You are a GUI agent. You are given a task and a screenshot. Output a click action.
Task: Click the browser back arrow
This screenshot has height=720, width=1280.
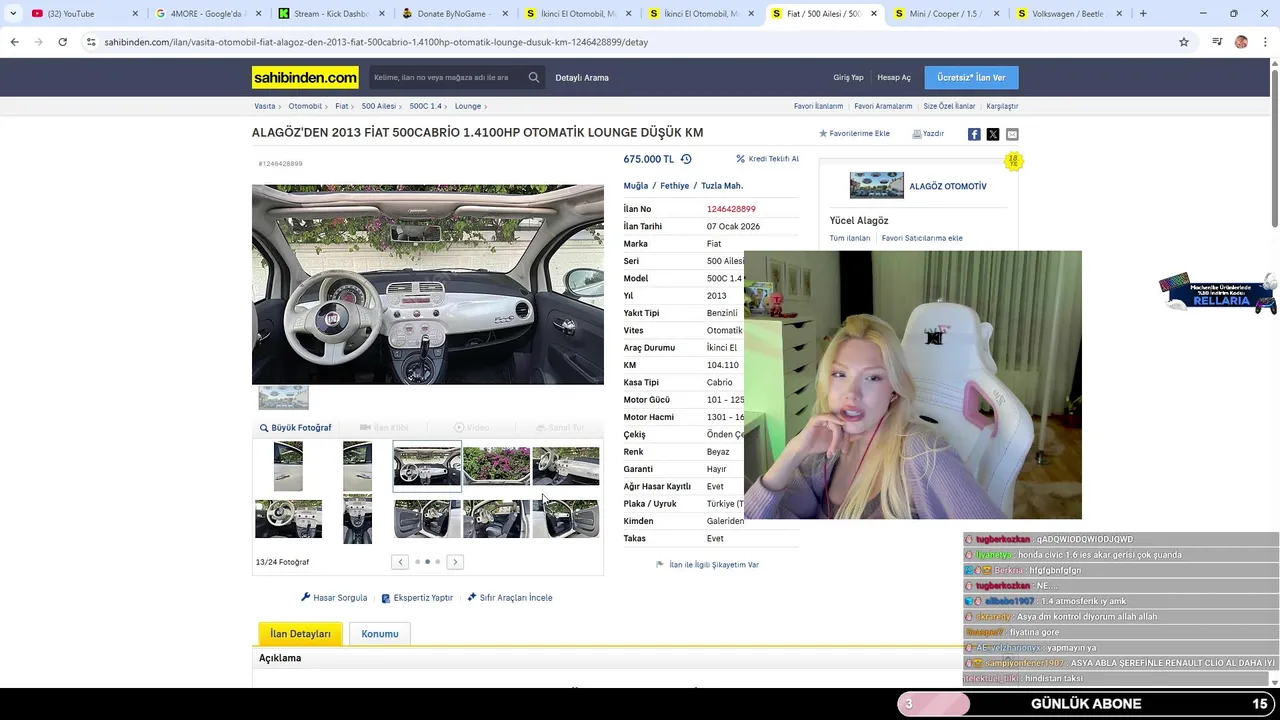14,42
